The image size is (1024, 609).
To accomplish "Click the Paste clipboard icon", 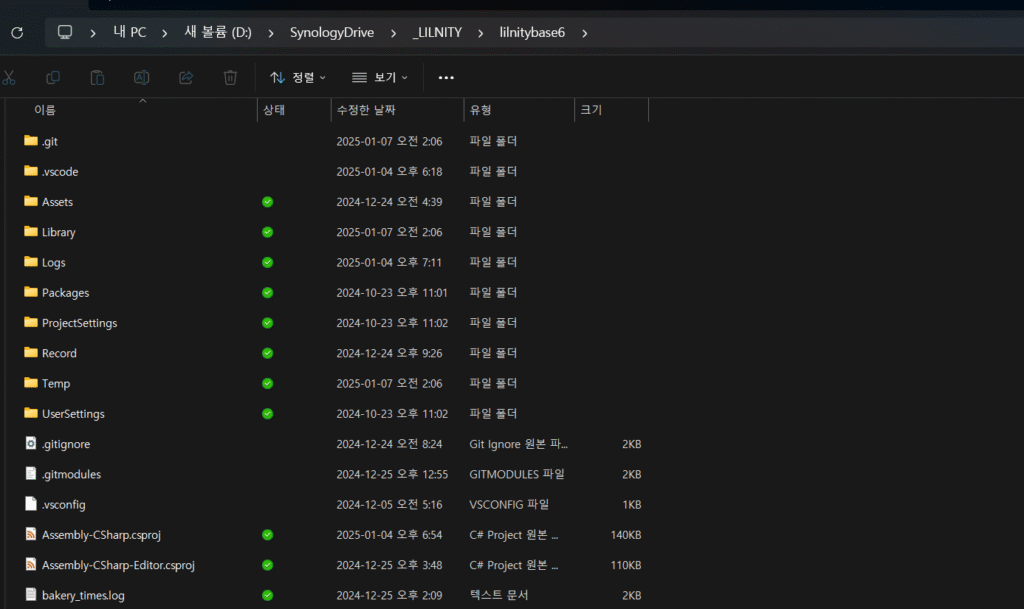I will 97,77.
